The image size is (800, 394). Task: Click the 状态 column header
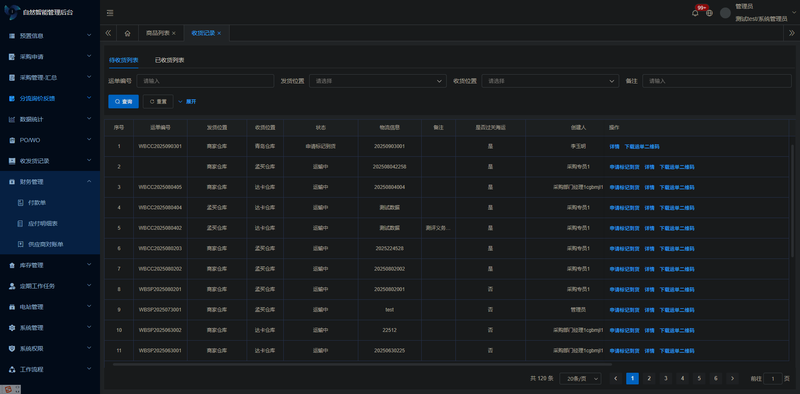(x=320, y=127)
